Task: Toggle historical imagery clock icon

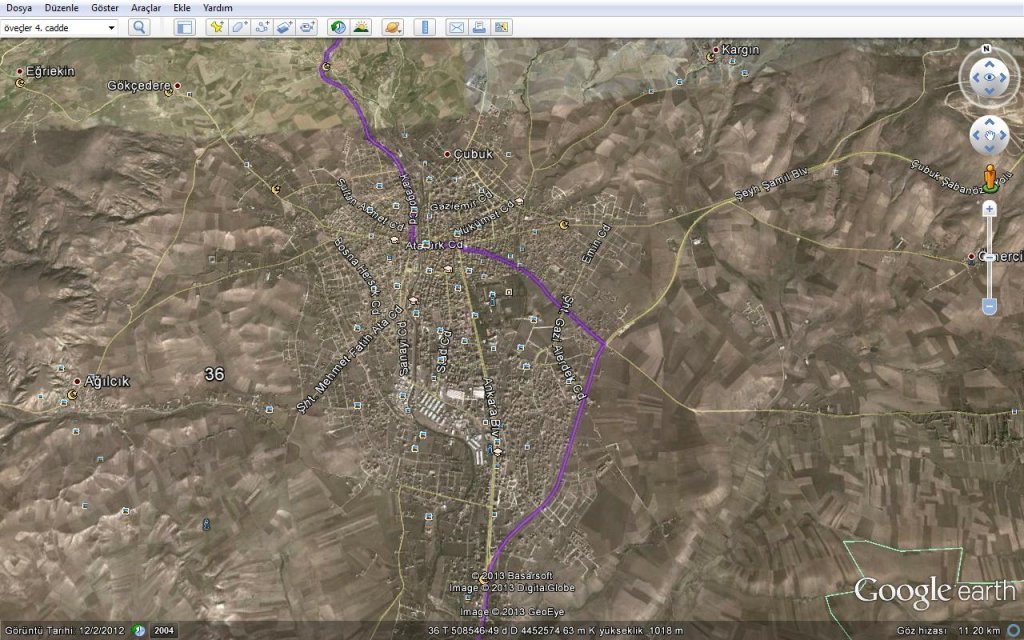Action: coord(338,27)
